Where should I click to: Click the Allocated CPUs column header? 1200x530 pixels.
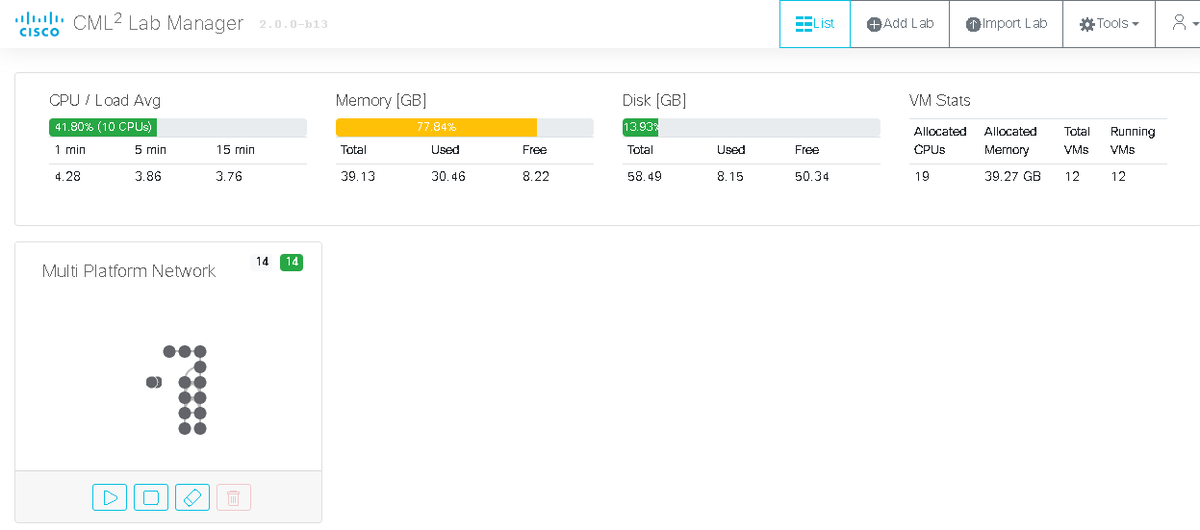940,141
